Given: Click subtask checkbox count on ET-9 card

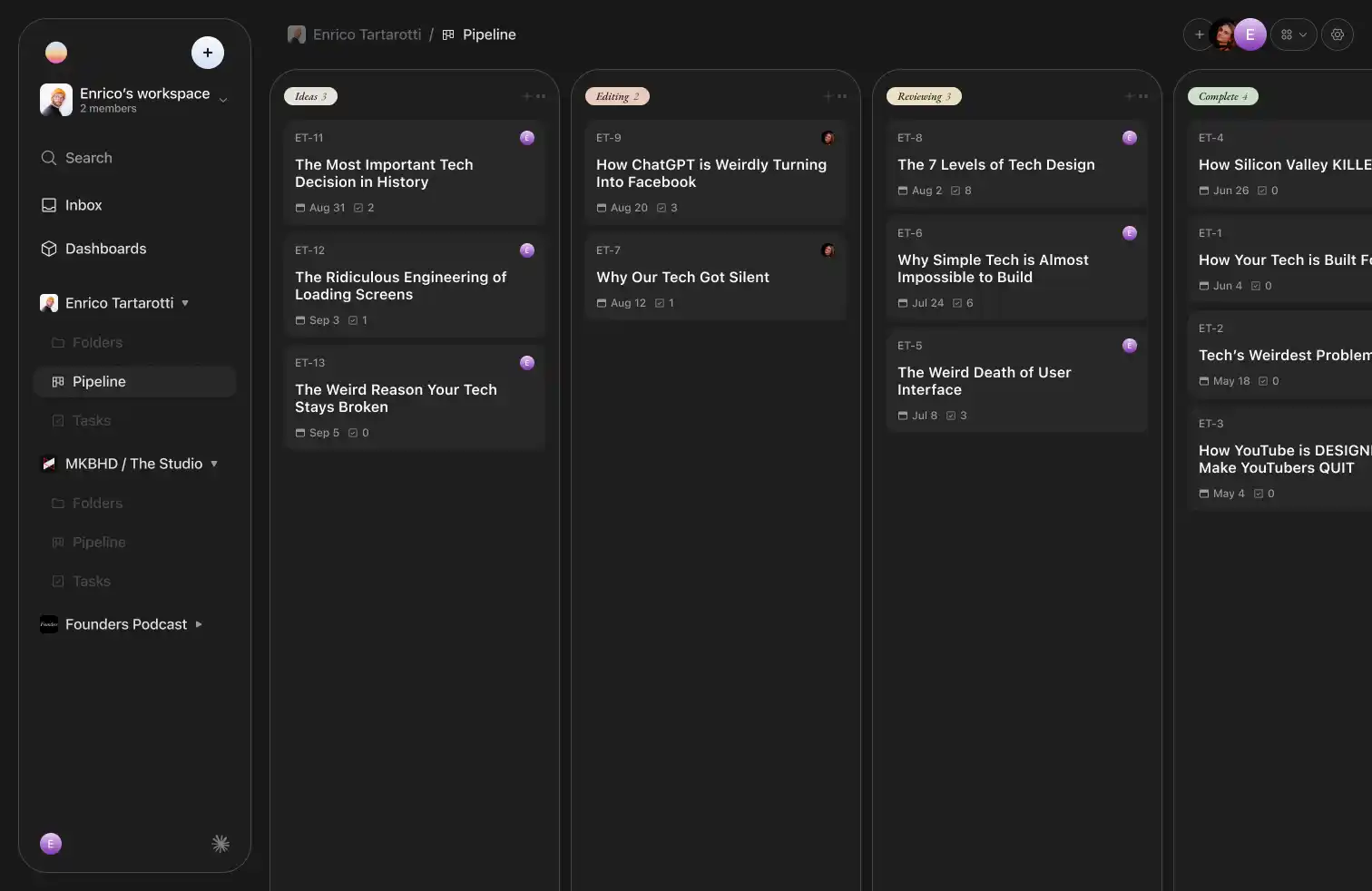Looking at the screenshot, I should pyautogui.click(x=667, y=208).
